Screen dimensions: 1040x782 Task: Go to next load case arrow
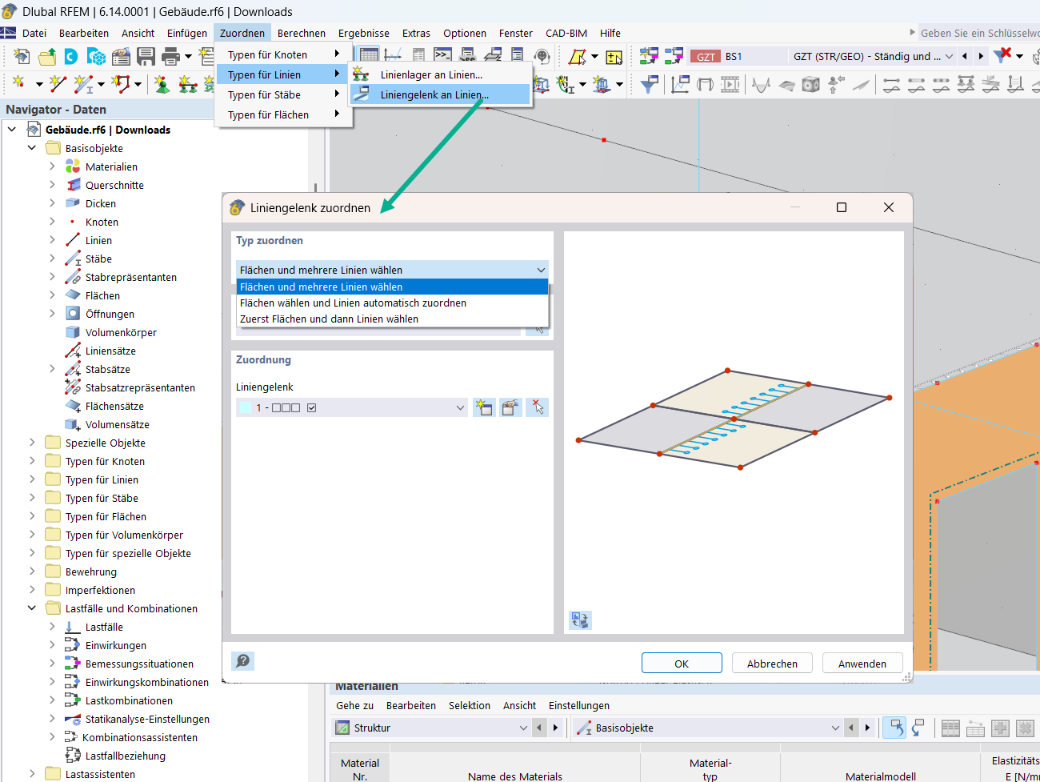pos(981,56)
